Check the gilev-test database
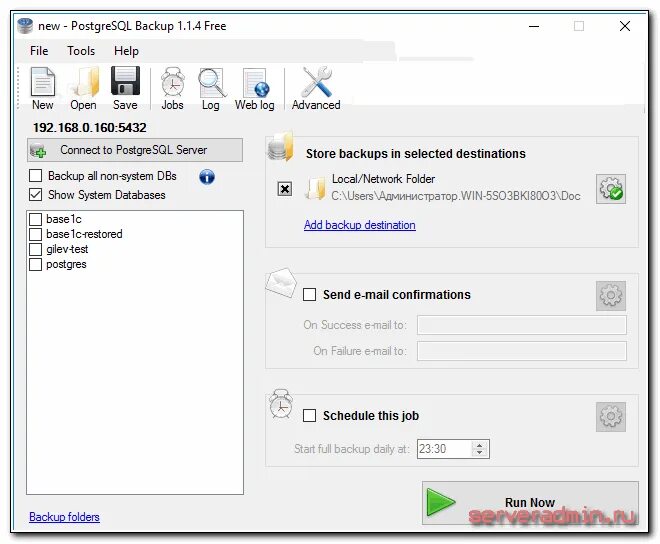The image size is (660, 544). (x=35, y=249)
